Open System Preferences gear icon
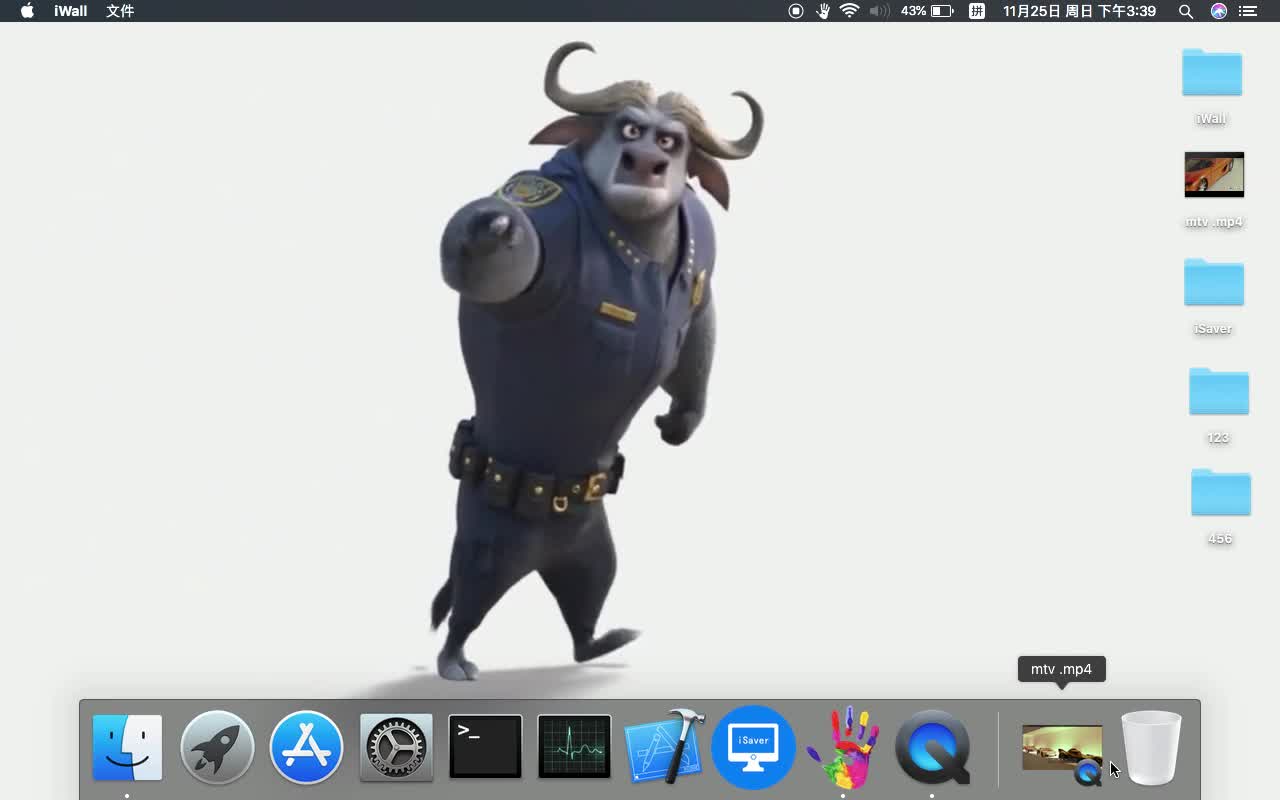This screenshot has height=800, width=1280. point(396,747)
